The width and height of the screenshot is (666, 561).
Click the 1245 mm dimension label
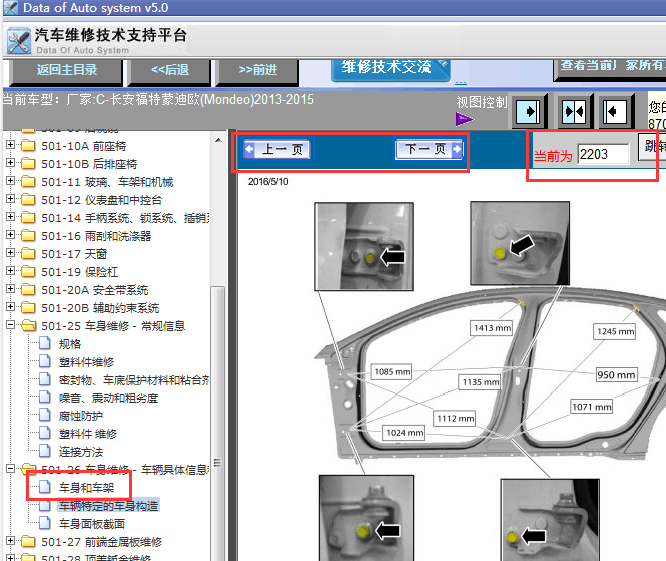615,331
